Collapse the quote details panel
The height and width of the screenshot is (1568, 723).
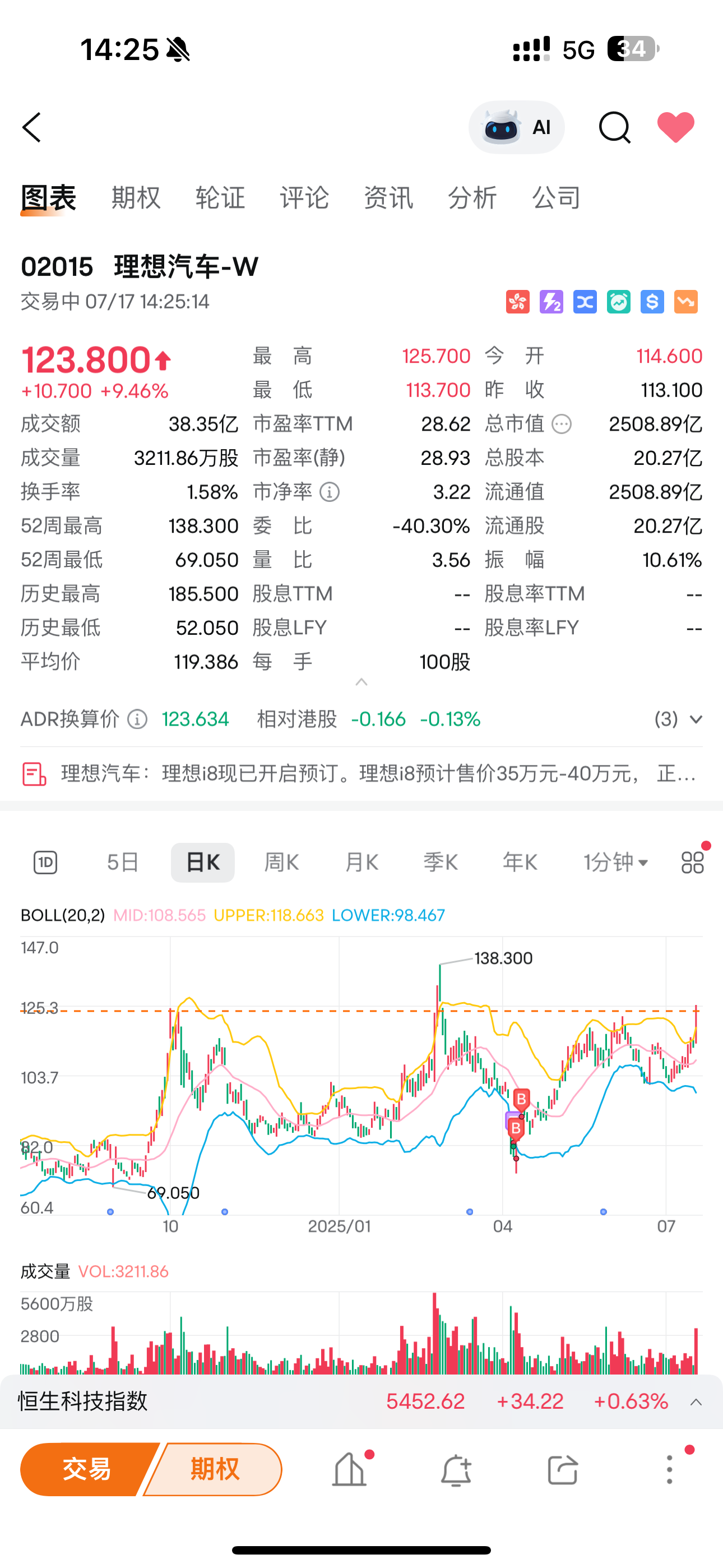point(361,682)
